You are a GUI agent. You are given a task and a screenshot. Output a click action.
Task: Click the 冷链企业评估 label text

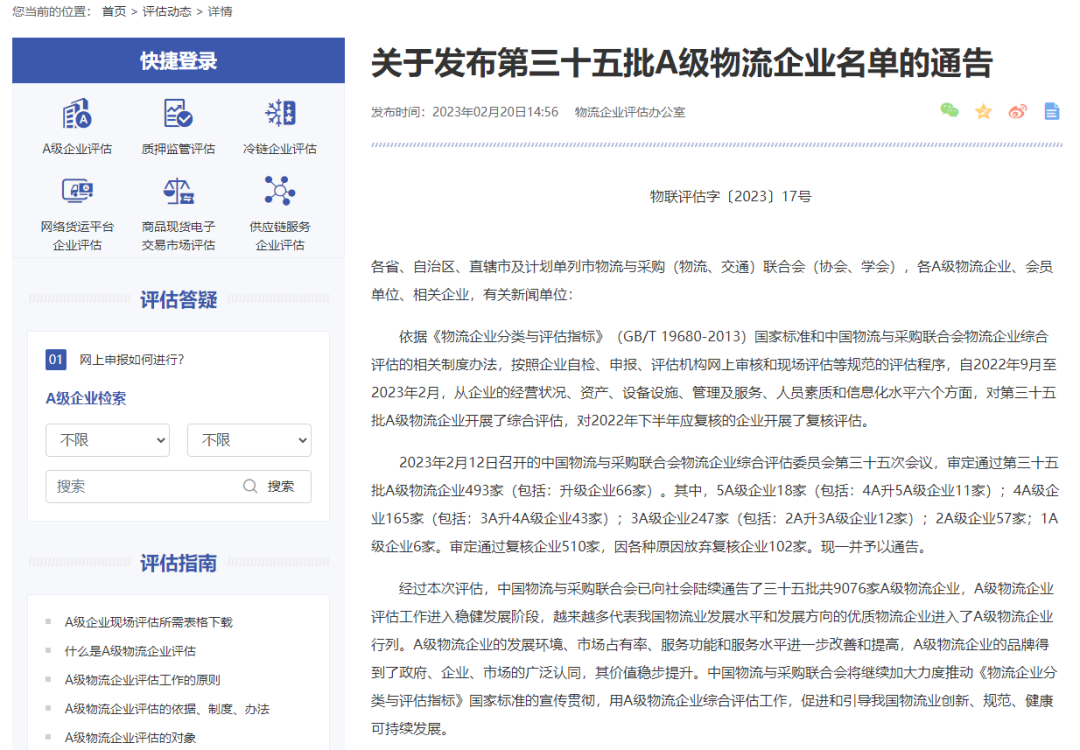280,149
